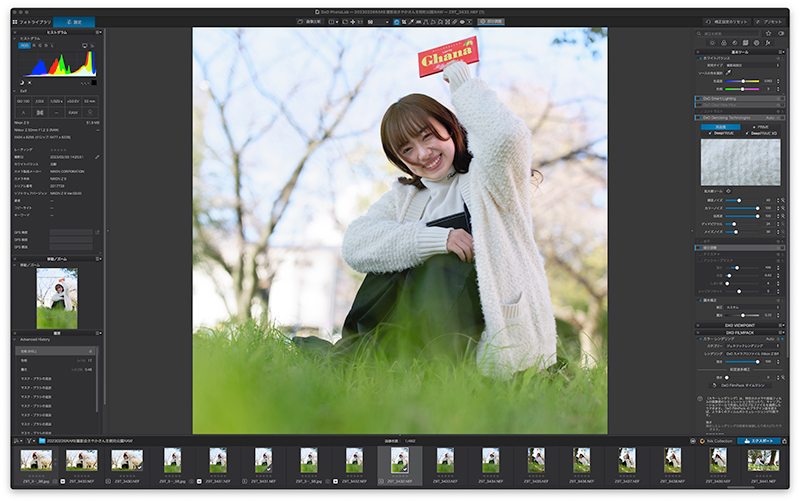Image resolution: width=800 pixels, height=502 pixels.
Task: Click the highlight clipping sun icon
Action: coord(30,83)
